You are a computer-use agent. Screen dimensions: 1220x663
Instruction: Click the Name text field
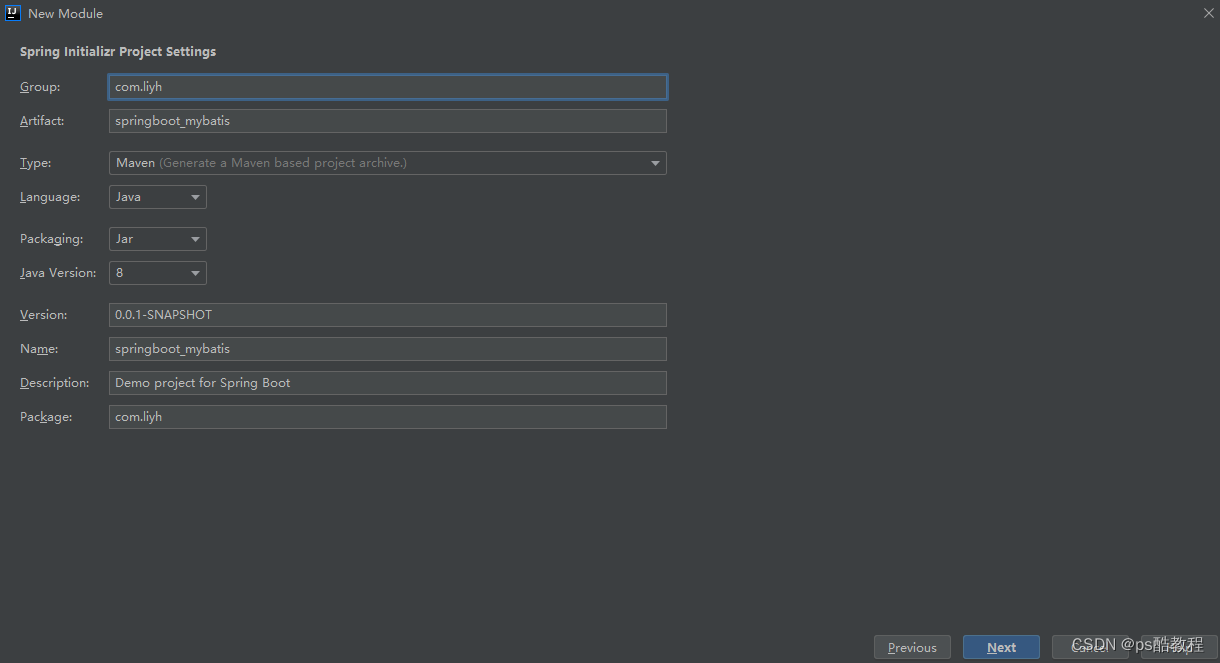[x=387, y=349]
